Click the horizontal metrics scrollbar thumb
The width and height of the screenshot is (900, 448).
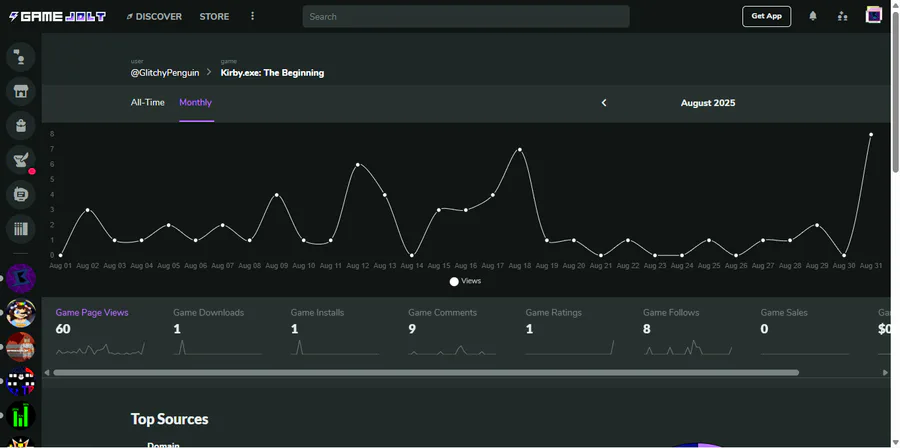(426, 372)
